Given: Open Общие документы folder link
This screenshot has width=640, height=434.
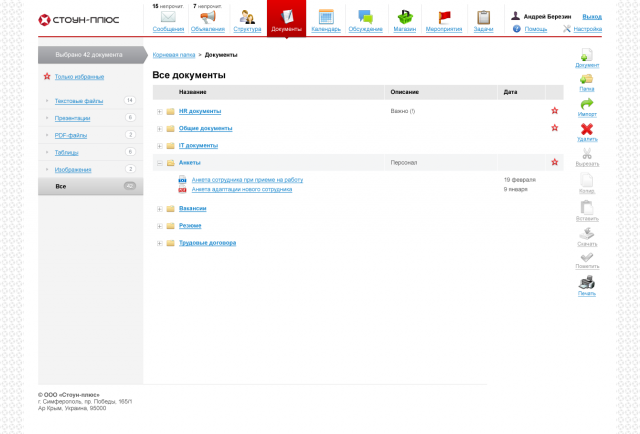Looking at the screenshot, I should (x=206, y=128).
